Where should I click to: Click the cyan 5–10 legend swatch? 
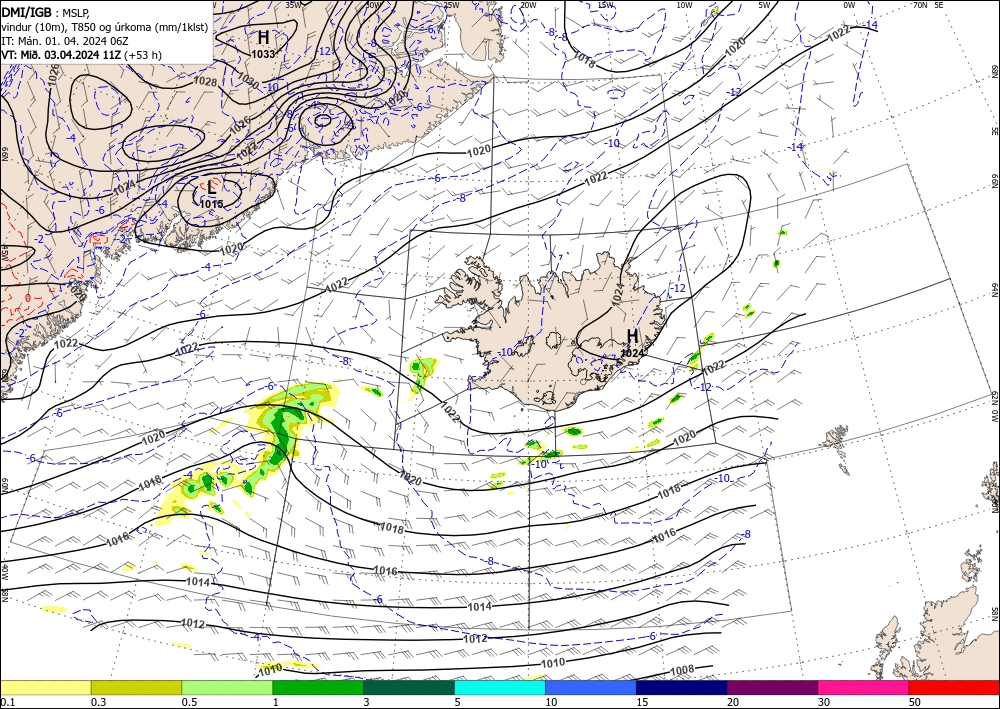(500, 687)
